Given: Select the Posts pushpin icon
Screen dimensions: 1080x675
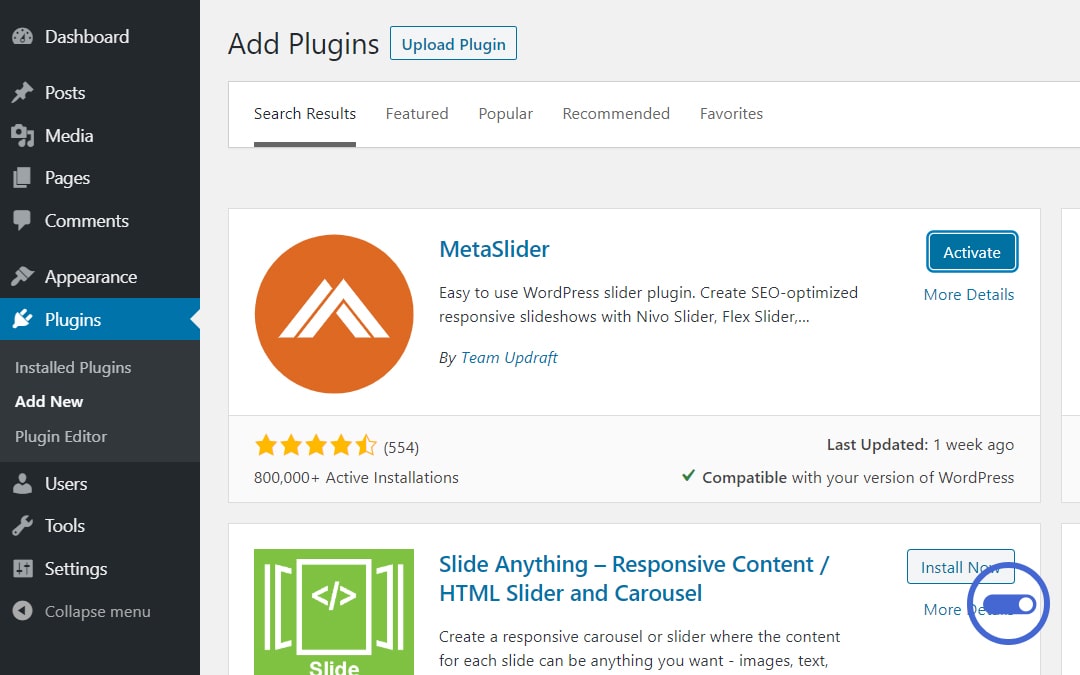Looking at the screenshot, I should pyautogui.click(x=22, y=92).
